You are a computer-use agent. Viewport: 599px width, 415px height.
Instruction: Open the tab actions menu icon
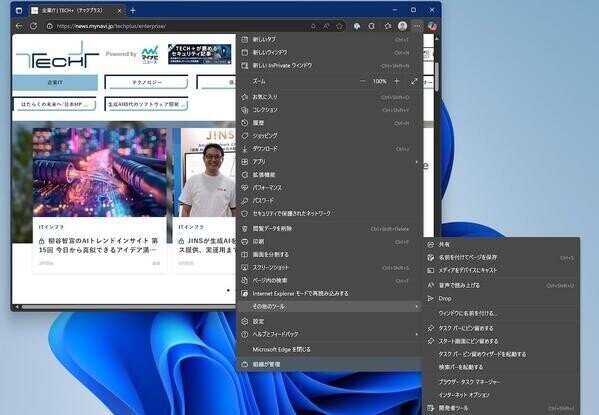click(x=19, y=10)
